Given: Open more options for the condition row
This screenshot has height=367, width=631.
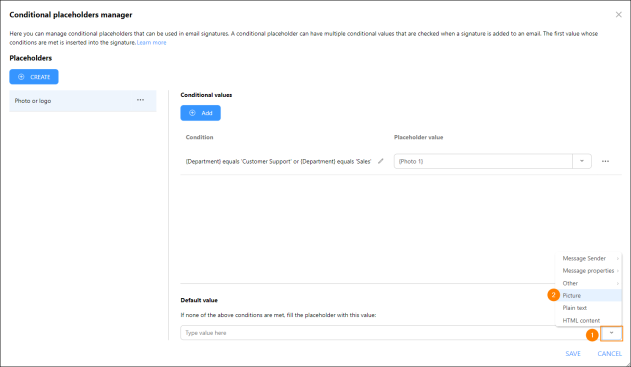Looking at the screenshot, I should 605,161.
